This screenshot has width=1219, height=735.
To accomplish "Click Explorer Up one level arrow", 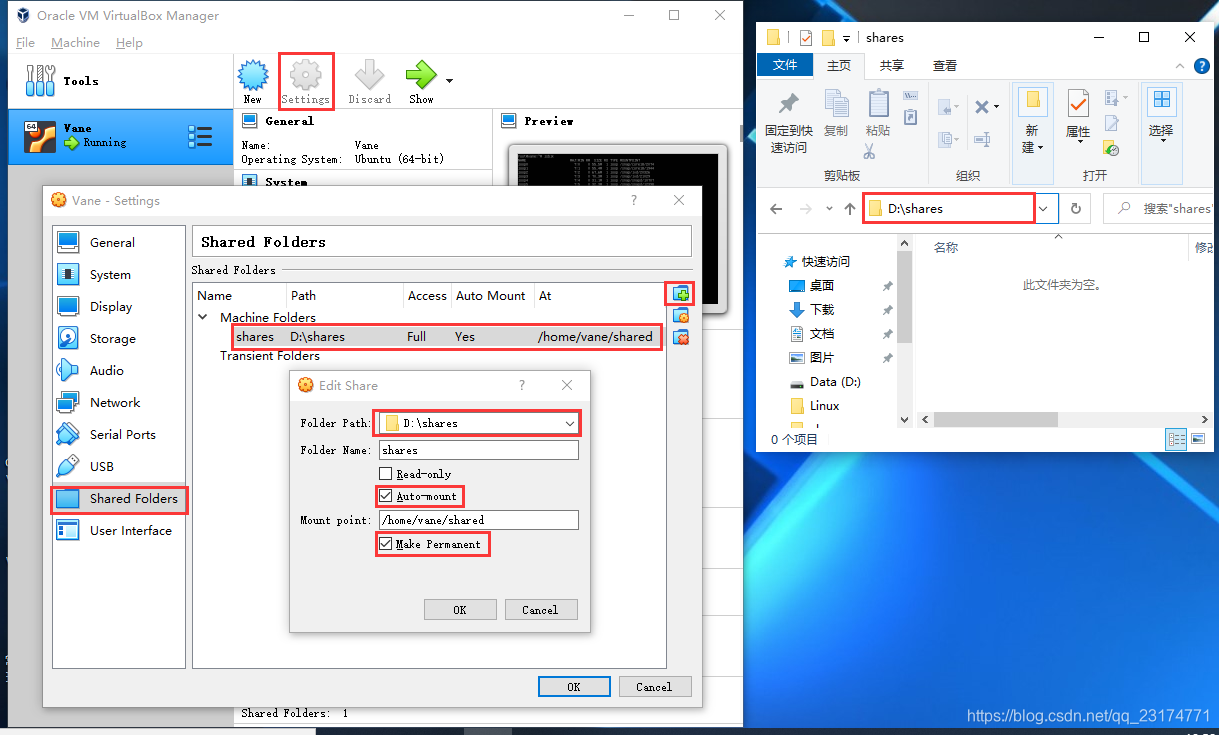I will (x=850, y=209).
